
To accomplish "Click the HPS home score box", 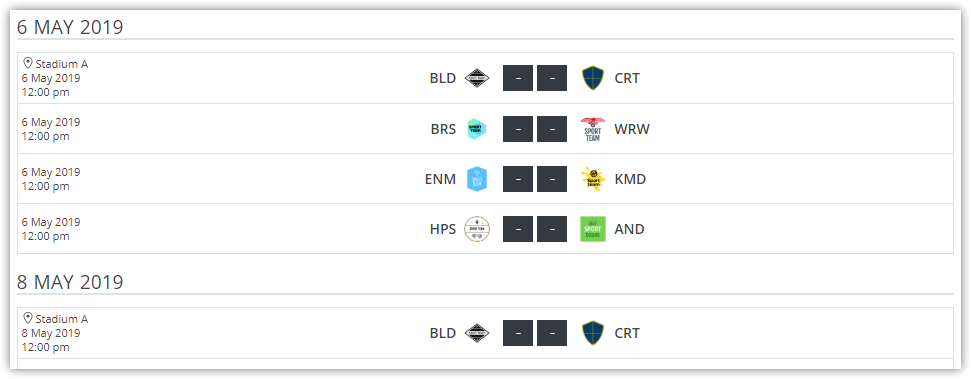I will (518, 229).
